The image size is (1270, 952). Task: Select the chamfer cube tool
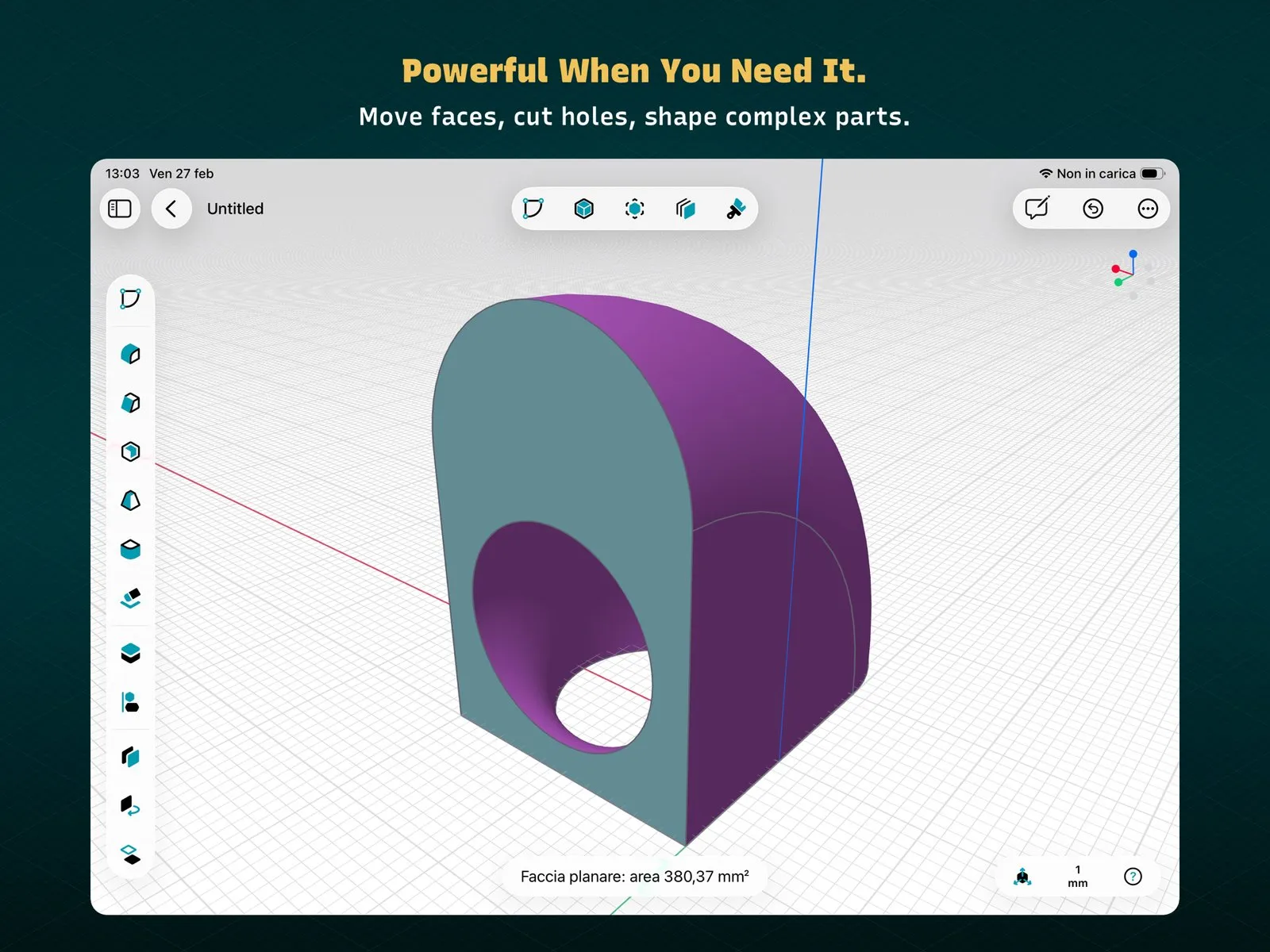coord(130,403)
